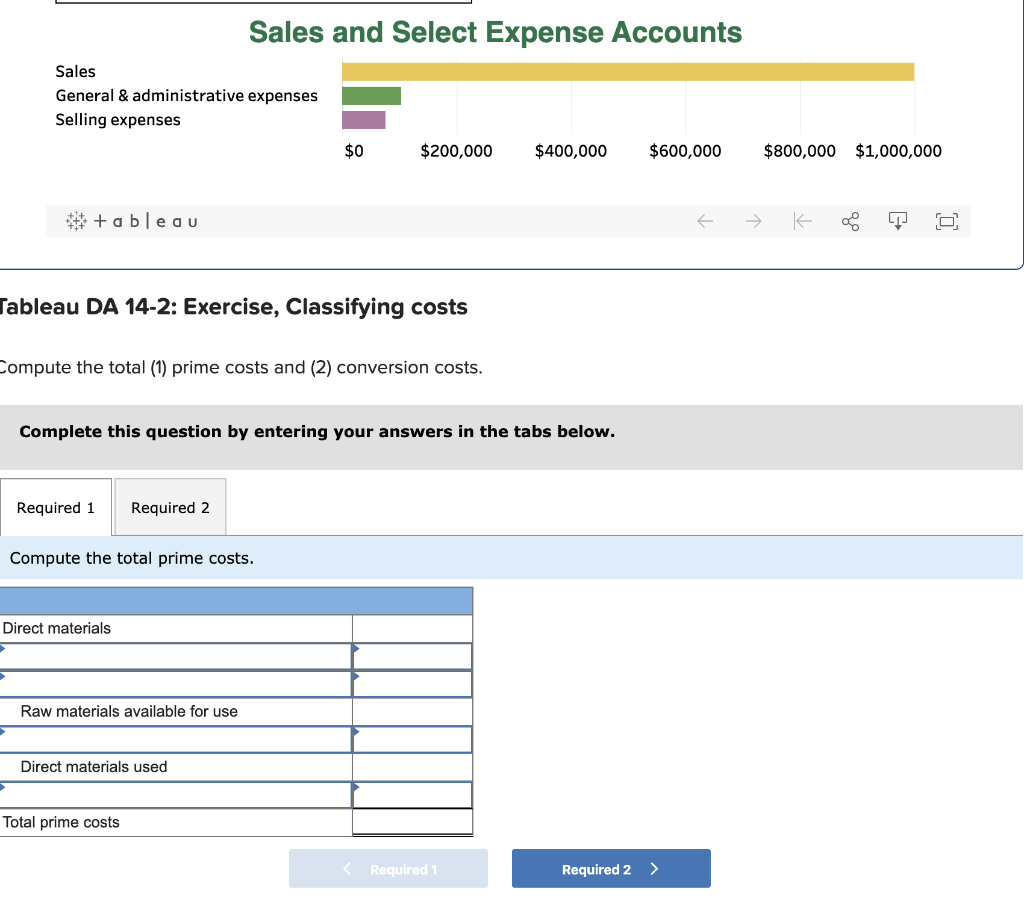Viewport: 1024px width, 919px height.
Task: Click the Direct materials used label
Action: [x=94, y=767]
